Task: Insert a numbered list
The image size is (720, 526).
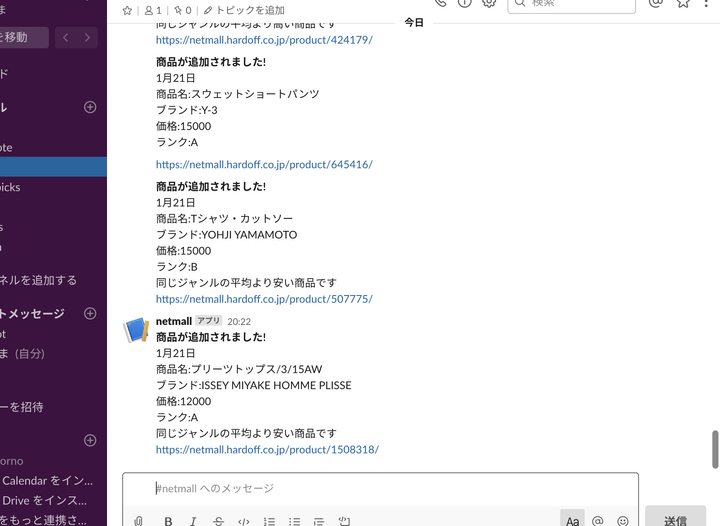Action: pyautogui.click(x=269, y=521)
